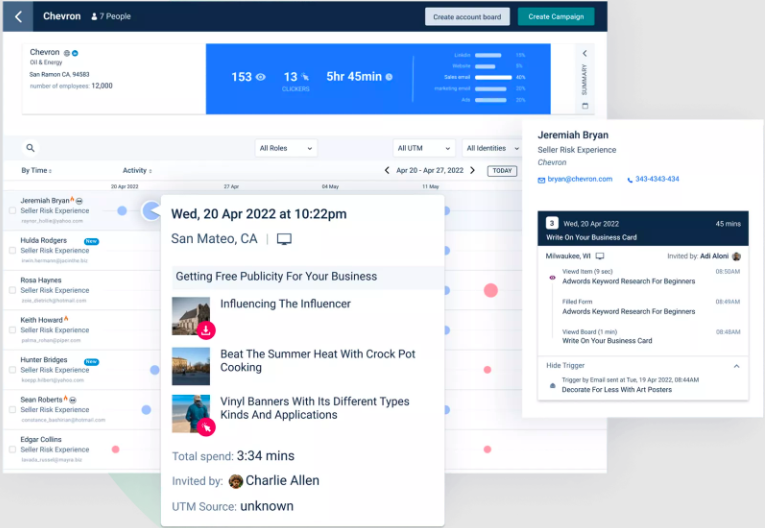Open the bryan@chevron.com email link
Viewport: 765px width, 528px height.
(580, 179)
